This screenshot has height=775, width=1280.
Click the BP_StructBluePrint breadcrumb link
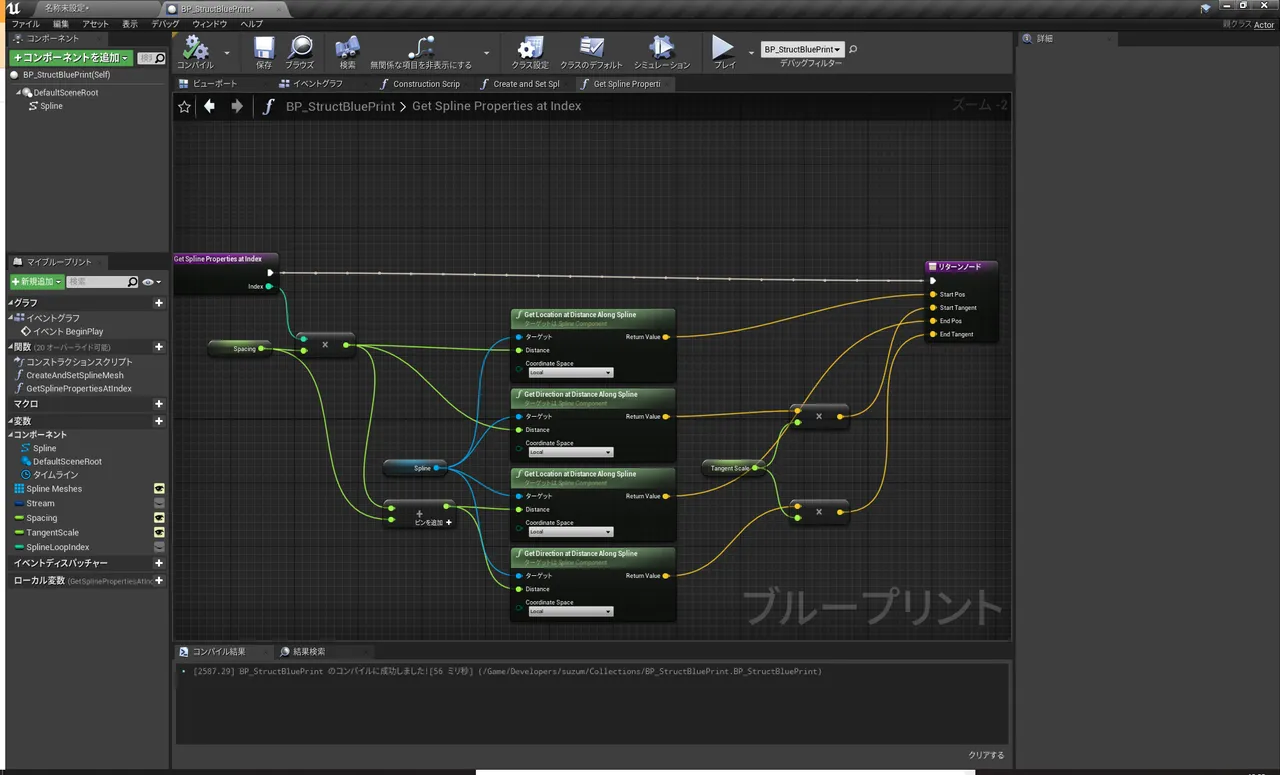pos(340,106)
